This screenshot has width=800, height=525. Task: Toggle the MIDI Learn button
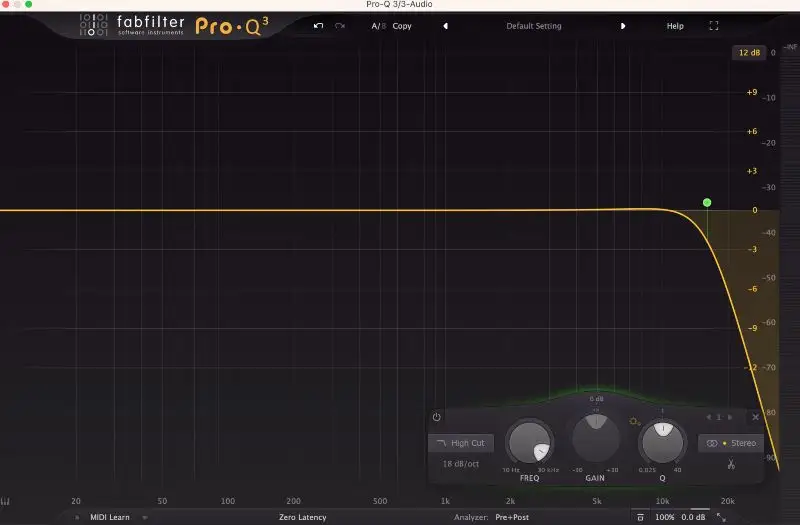pos(111,517)
